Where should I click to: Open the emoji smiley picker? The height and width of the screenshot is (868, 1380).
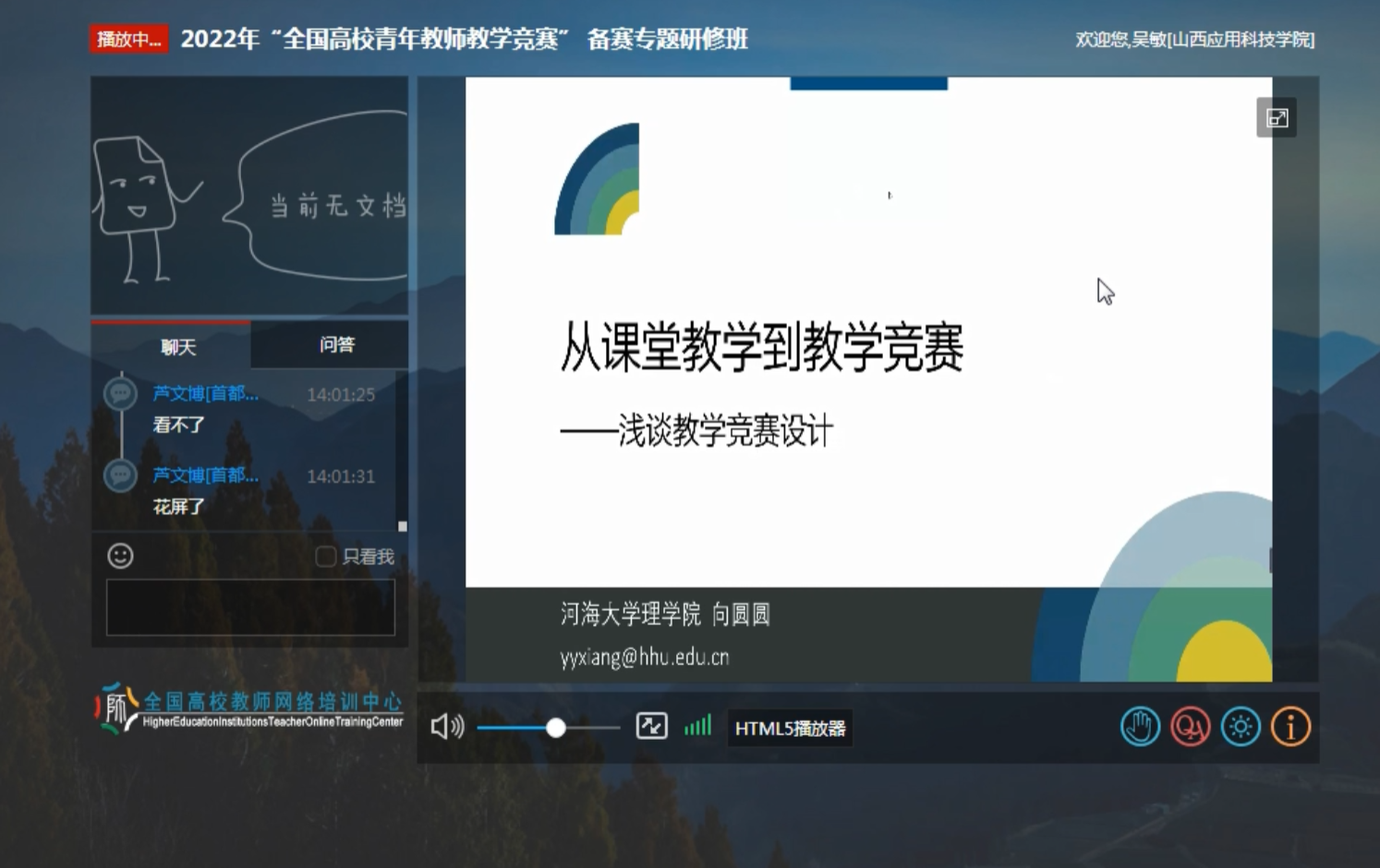click(121, 556)
